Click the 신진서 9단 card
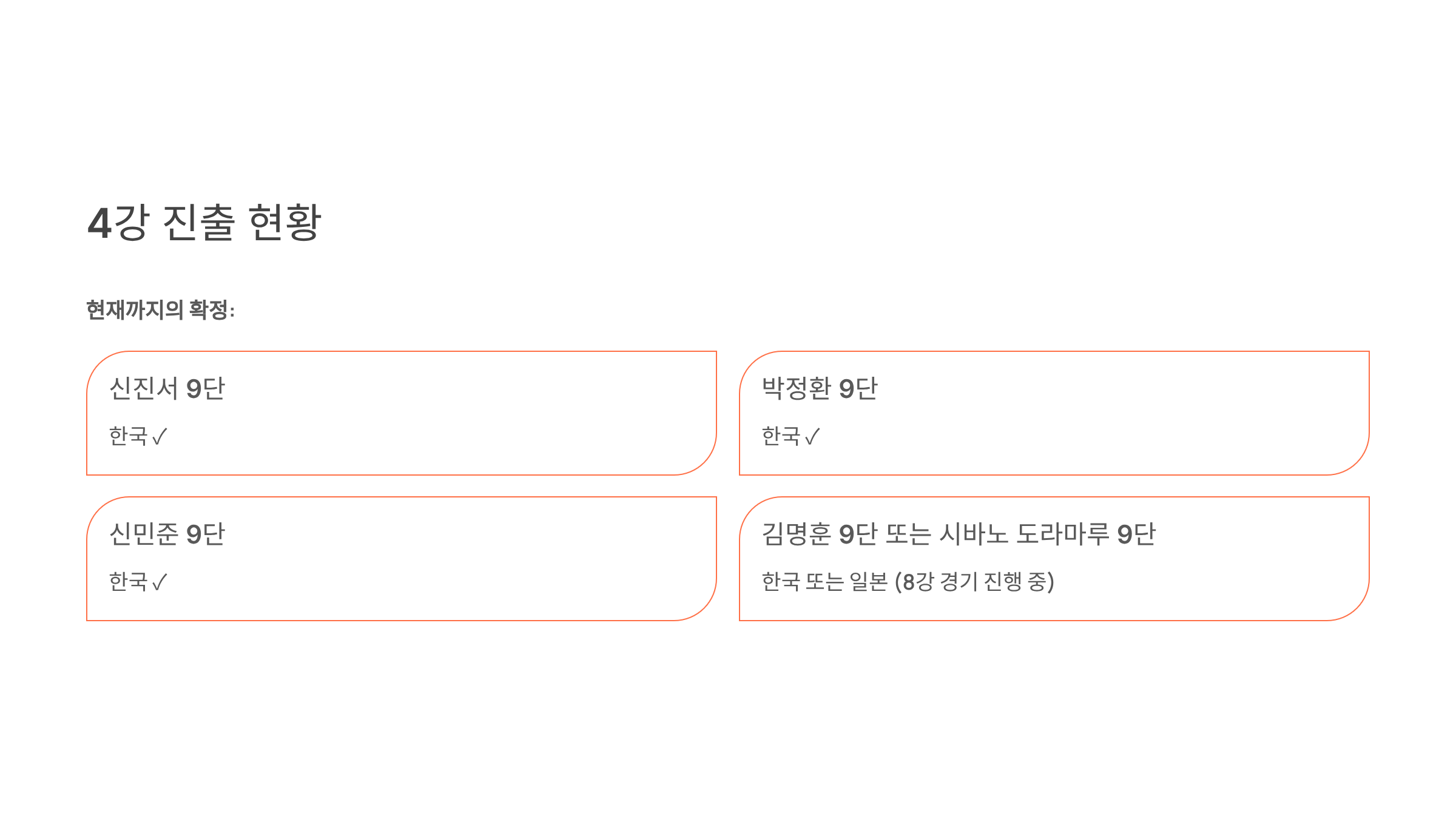Image resolution: width=1456 pixels, height=819 pixels. (402, 413)
